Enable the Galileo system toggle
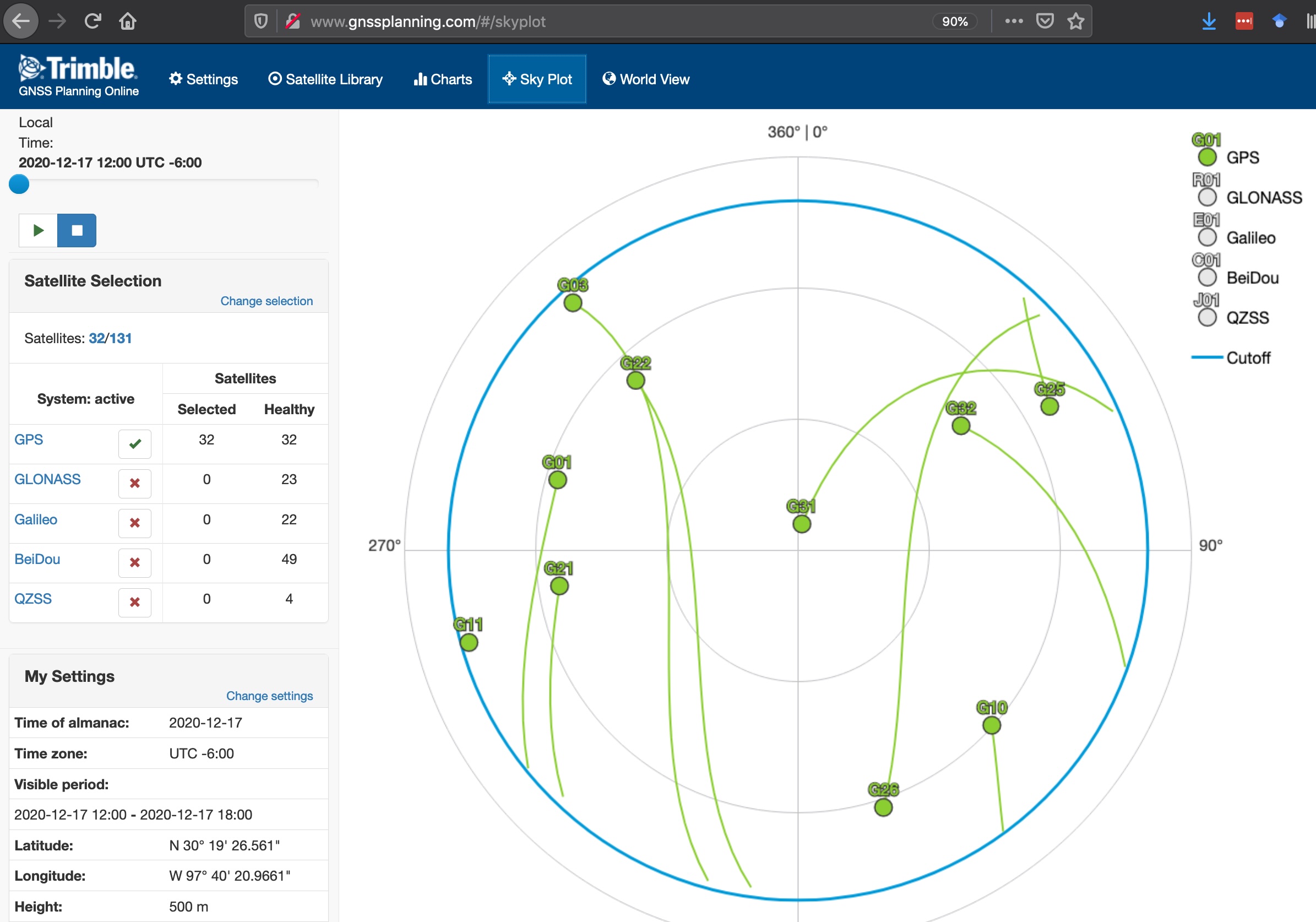Screen dimensions: 1316x922 (x=135, y=523)
